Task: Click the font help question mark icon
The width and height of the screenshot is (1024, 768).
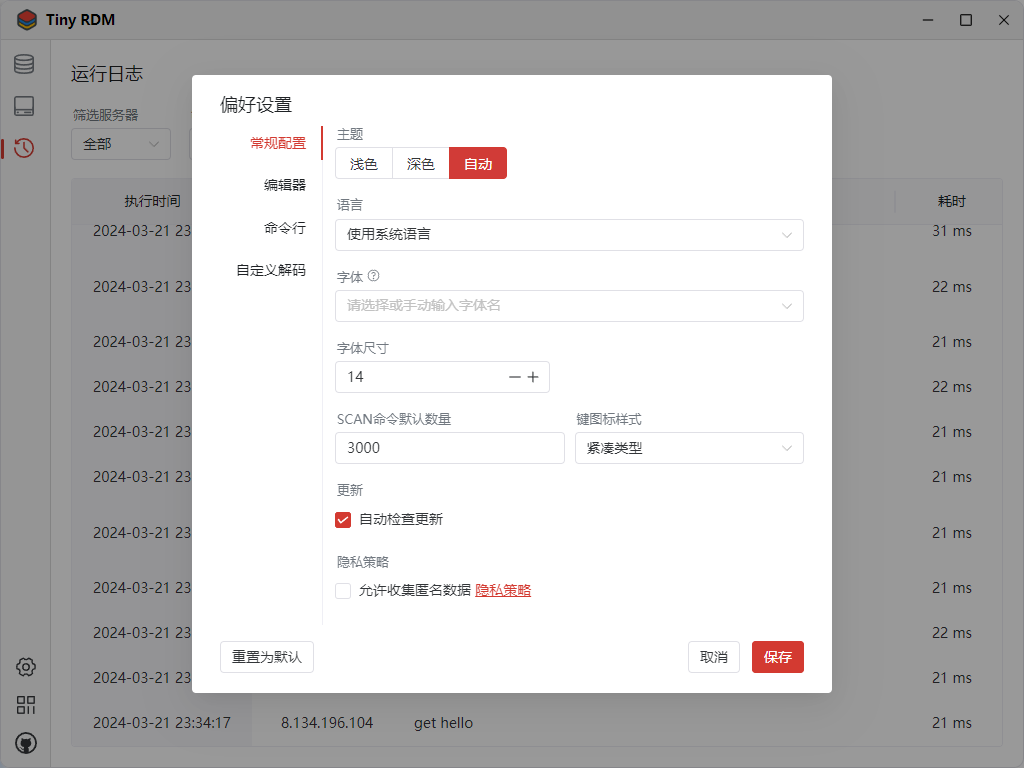Action: pos(374,276)
